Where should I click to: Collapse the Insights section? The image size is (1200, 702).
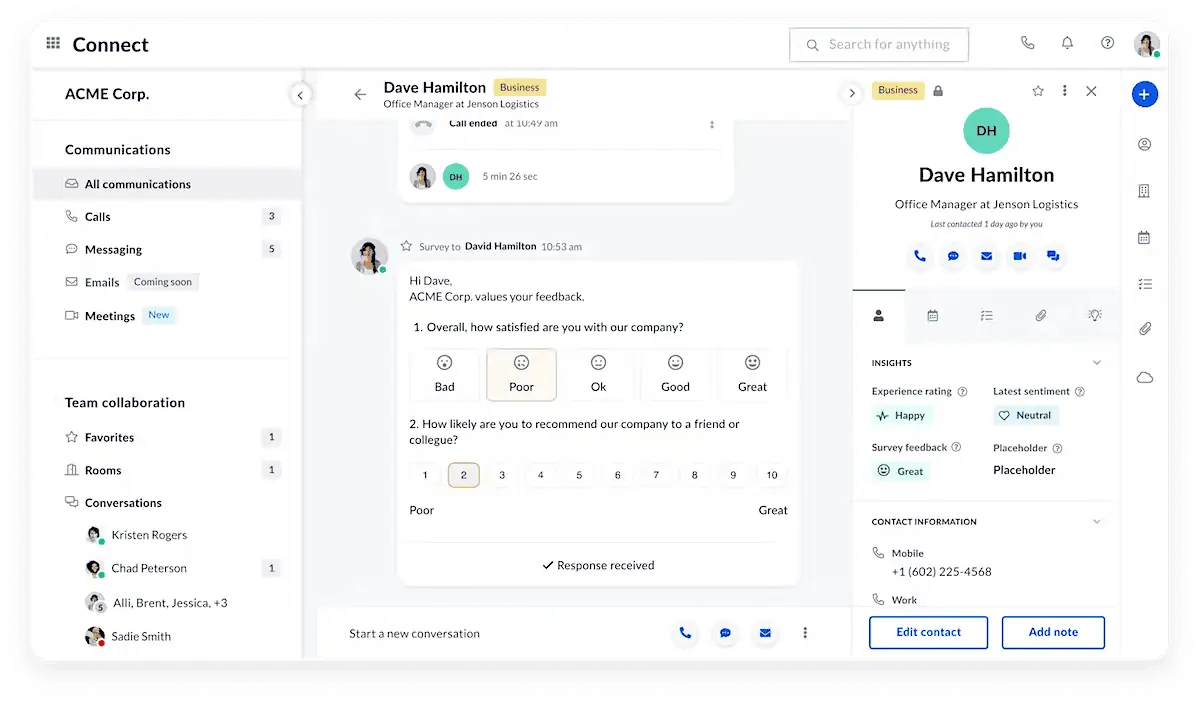click(1096, 363)
